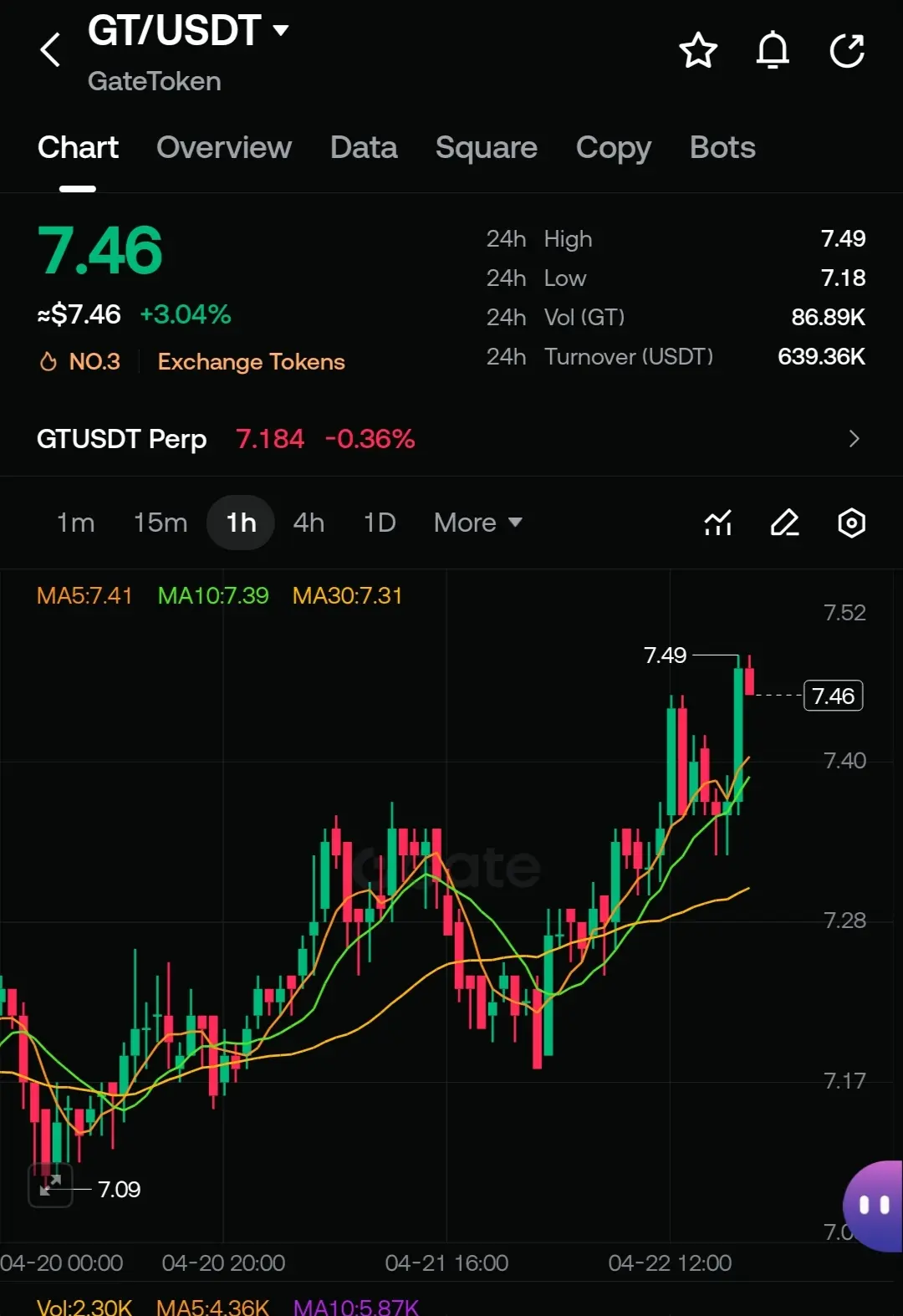Select the 1D timeframe
Screen dimensions: 903x1316
(x=380, y=523)
